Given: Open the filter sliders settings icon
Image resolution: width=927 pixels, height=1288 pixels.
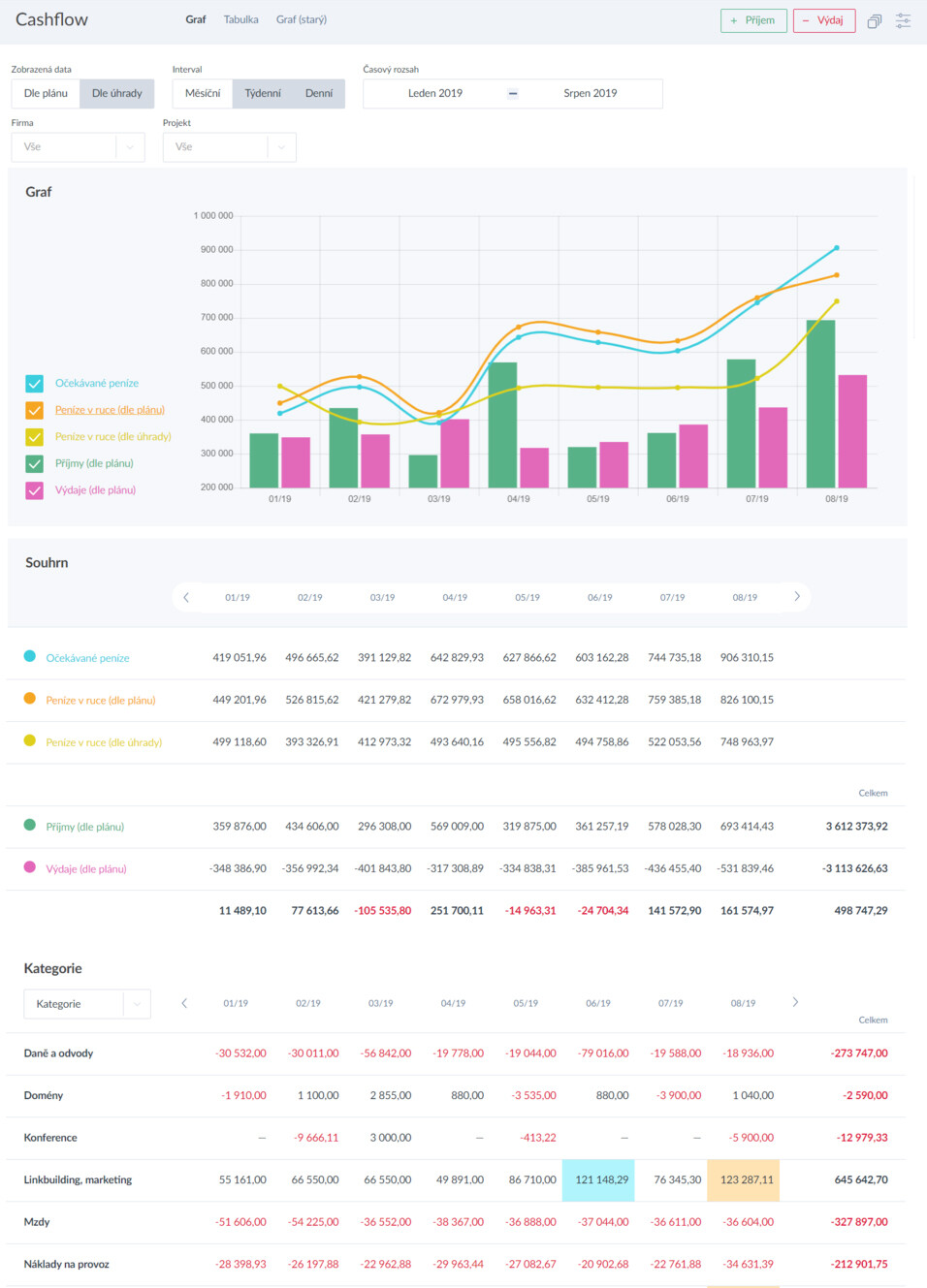Looking at the screenshot, I should 903,21.
